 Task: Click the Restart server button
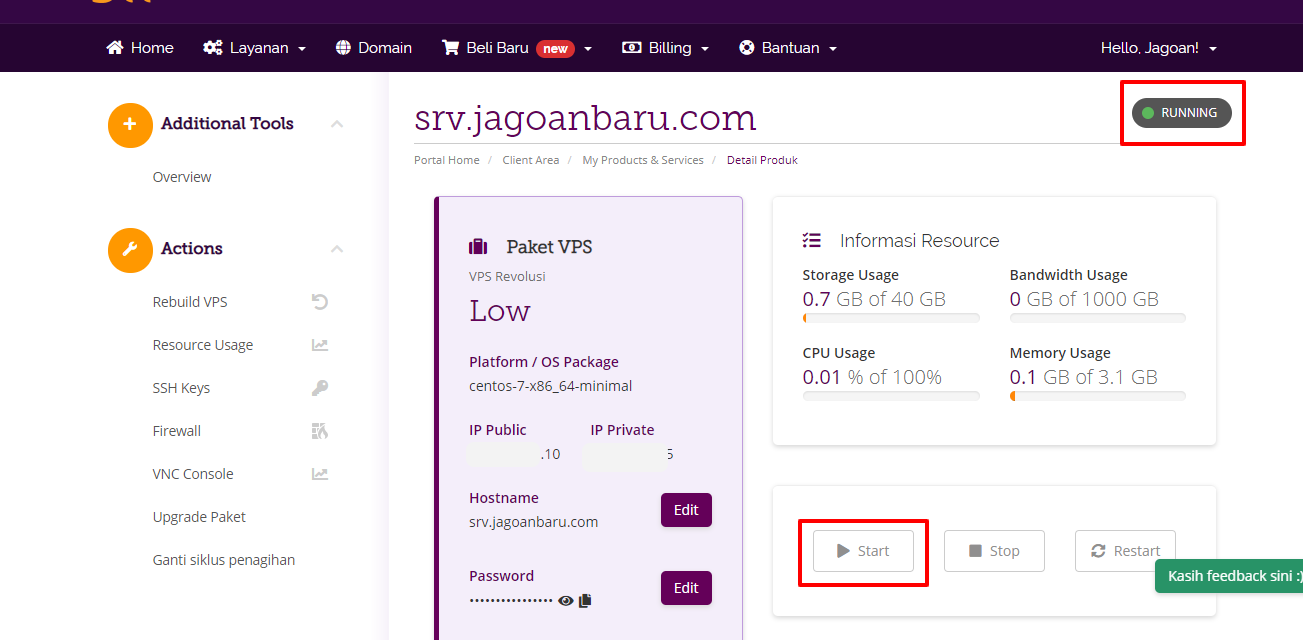tap(1125, 551)
